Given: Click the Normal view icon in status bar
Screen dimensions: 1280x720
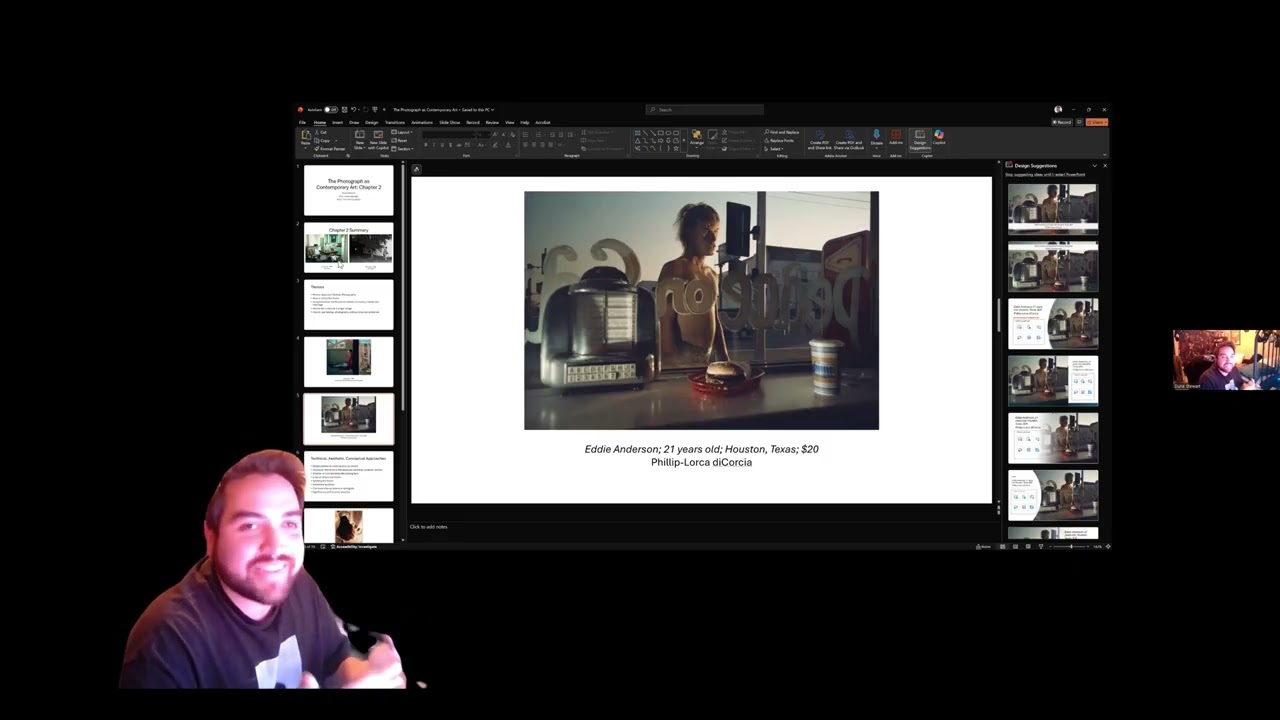Looking at the screenshot, I should coord(1002,547).
